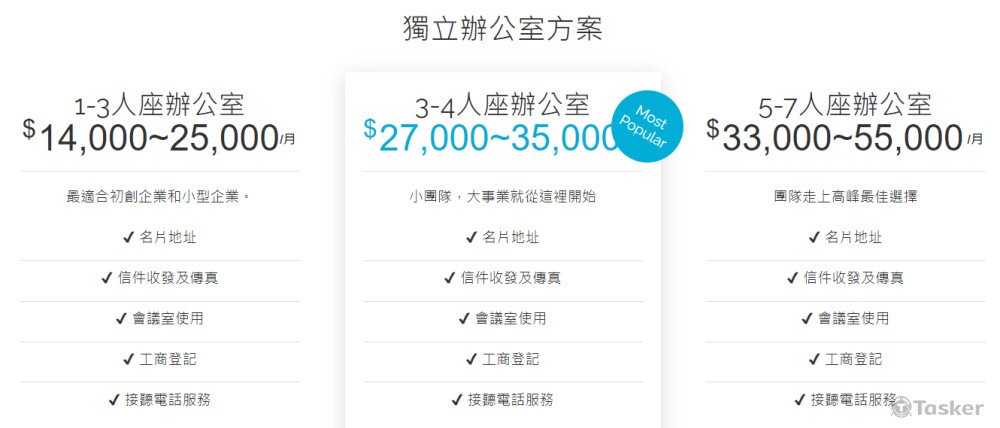Viewport: 1000px width, 428px height.
Task: Select the 1-3人座辦公室 plan title
Action: [159, 106]
